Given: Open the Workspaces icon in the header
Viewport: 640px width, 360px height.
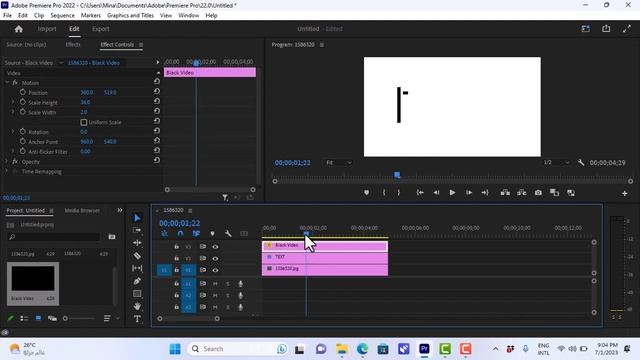Looking at the screenshot, I should click(586, 29).
